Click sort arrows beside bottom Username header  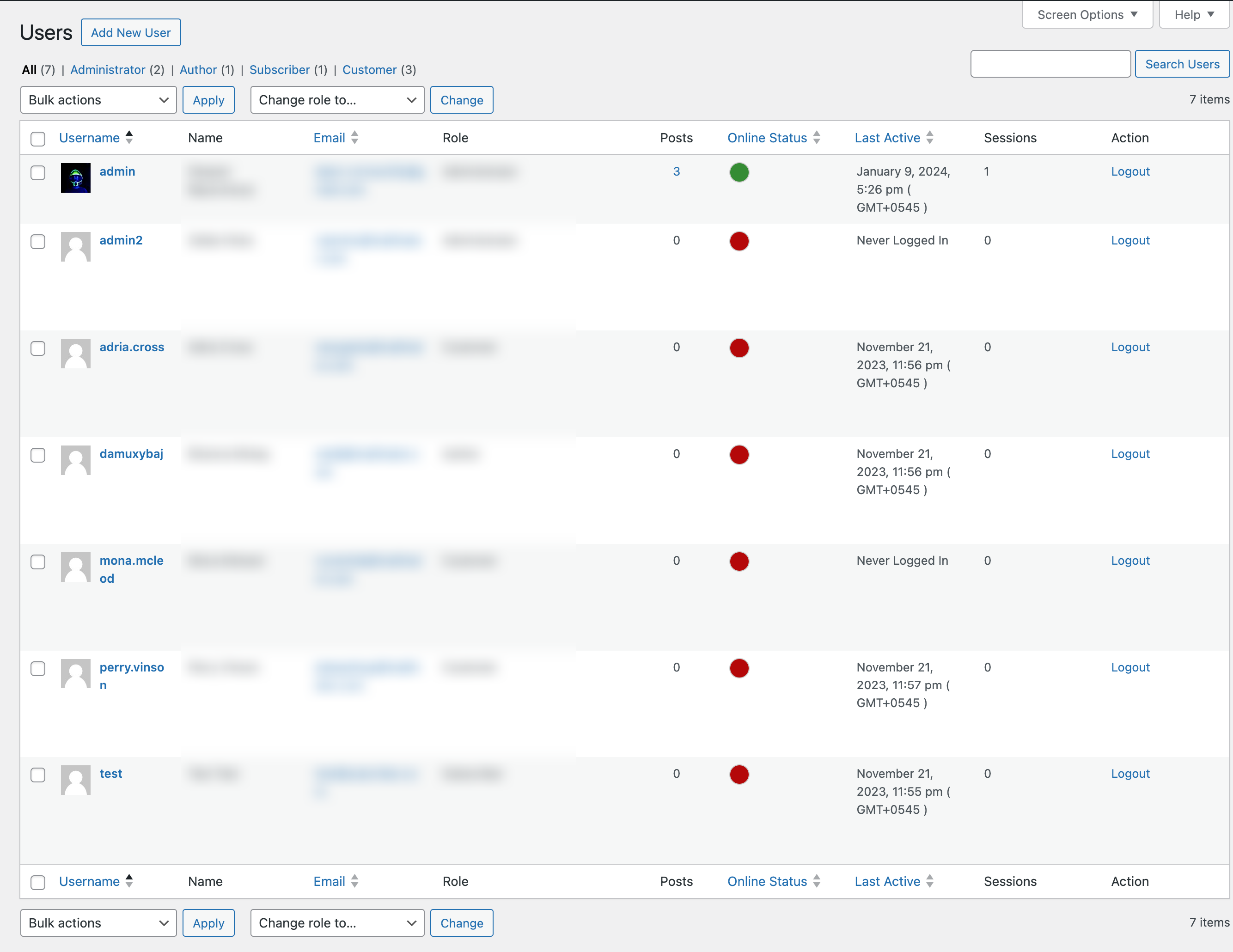pos(129,881)
